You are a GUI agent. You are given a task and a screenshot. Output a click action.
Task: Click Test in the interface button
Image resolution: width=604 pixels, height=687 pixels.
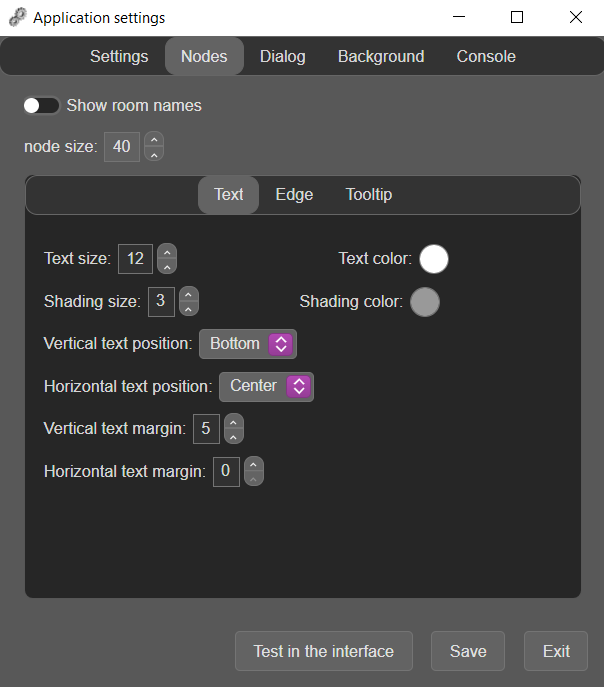(324, 651)
